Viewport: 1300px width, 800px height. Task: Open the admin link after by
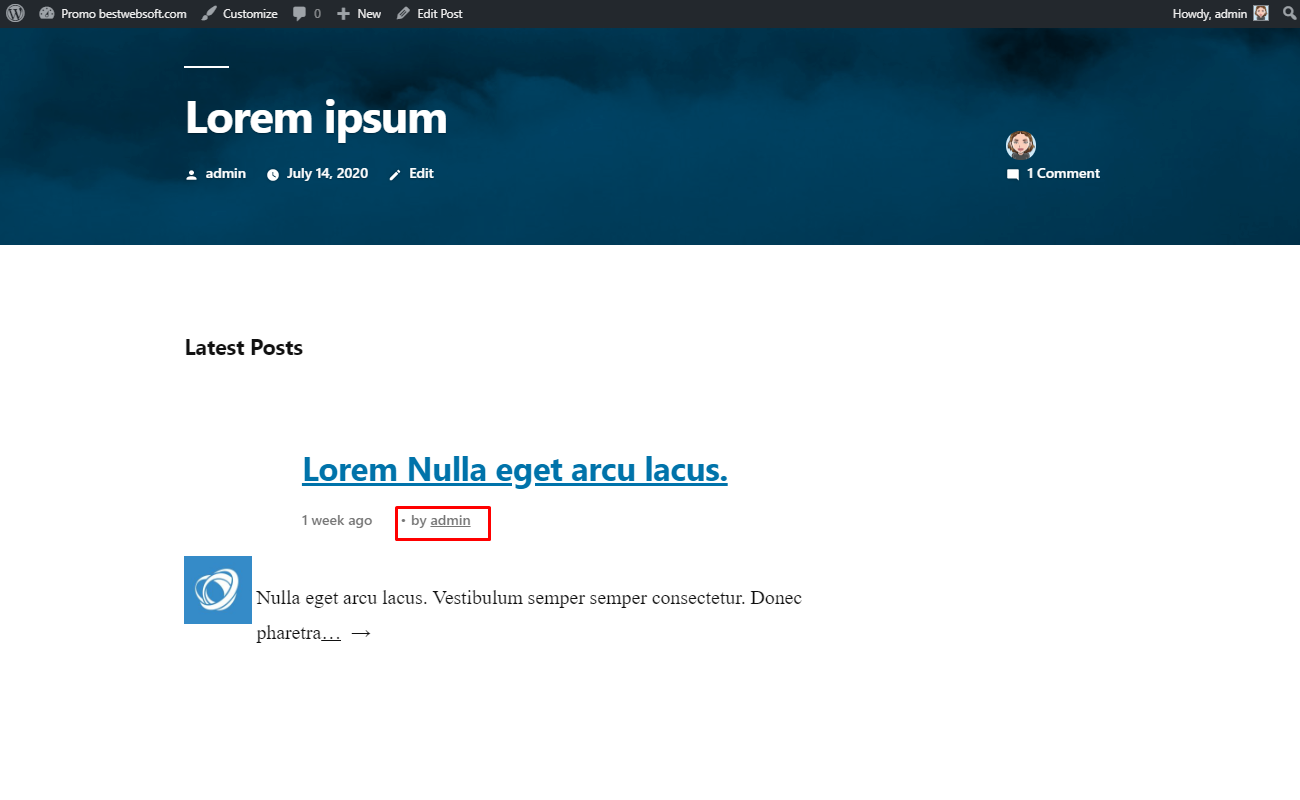(450, 520)
